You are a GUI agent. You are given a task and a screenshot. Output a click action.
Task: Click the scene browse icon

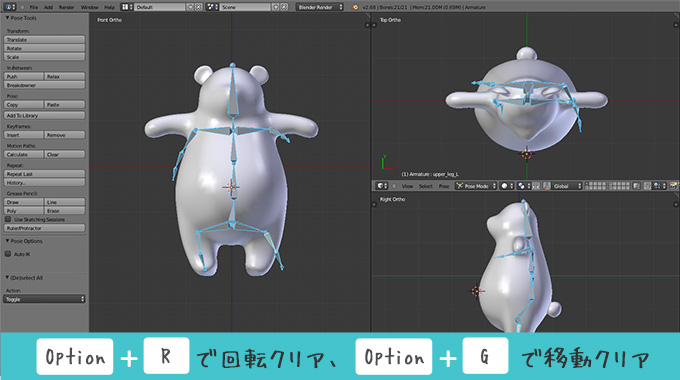[x=212, y=7]
